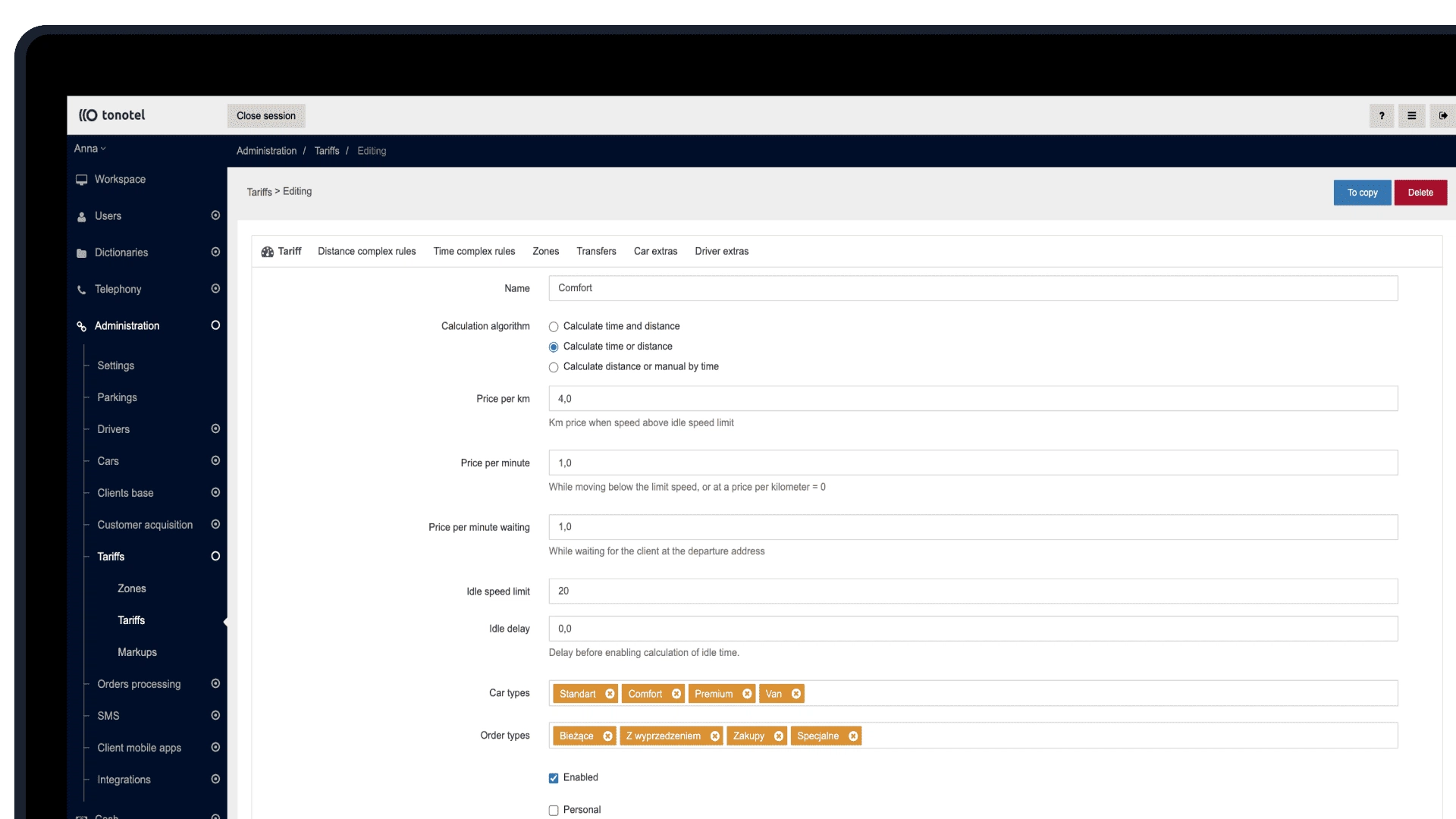Viewport: 1456px width, 819px height.
Task: Remove the Standart car type tag
Action: 610,694
